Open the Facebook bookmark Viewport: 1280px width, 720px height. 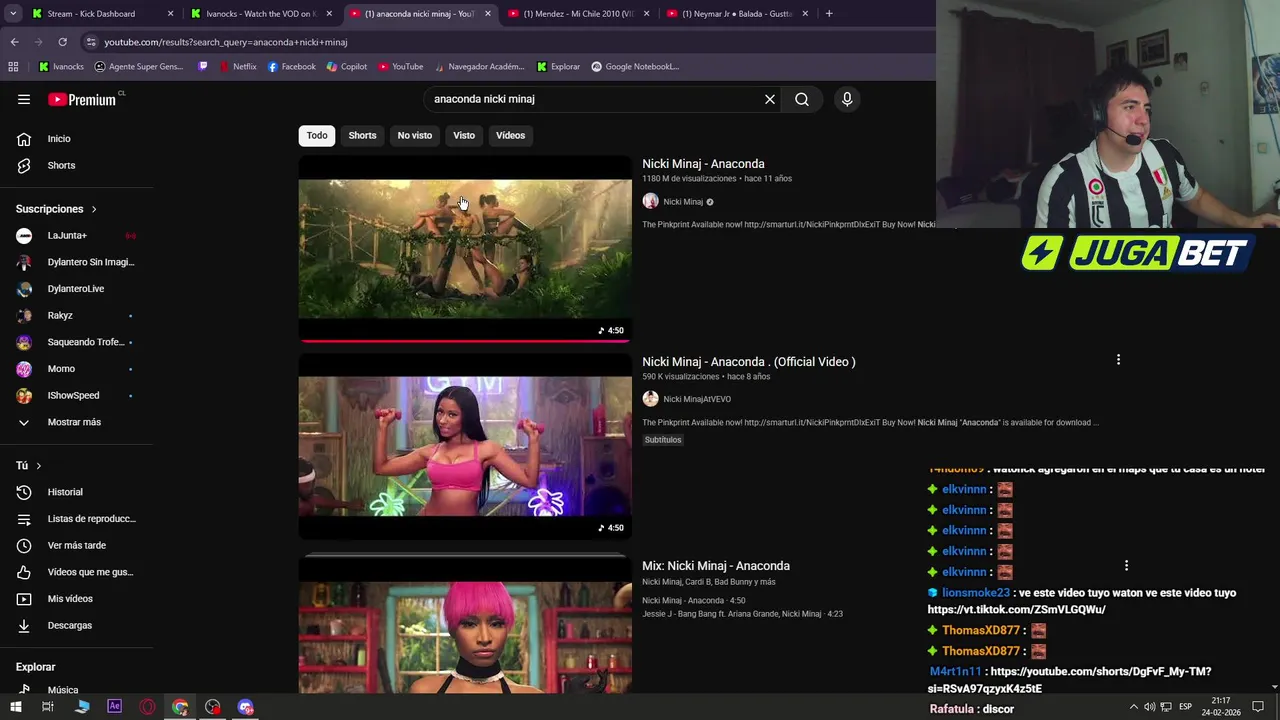291,67
